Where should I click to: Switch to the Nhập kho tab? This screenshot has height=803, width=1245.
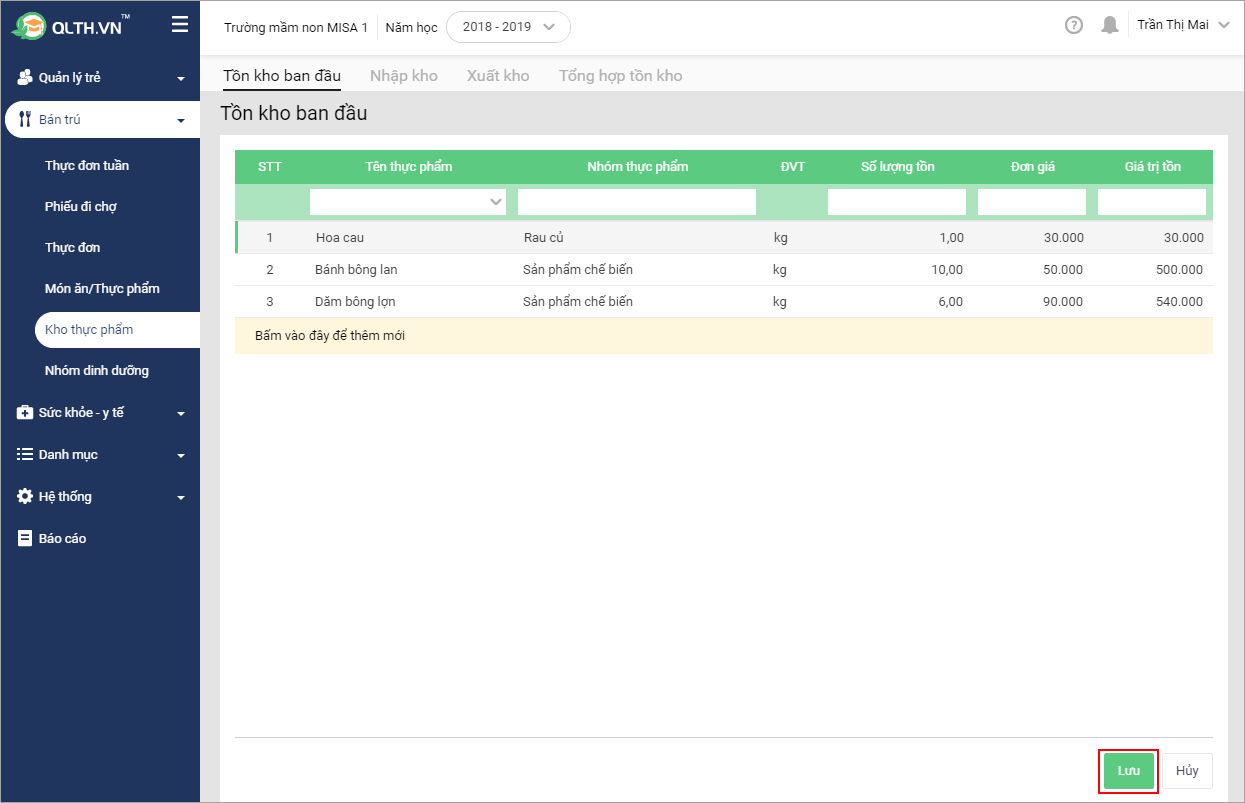coord(404,75)
